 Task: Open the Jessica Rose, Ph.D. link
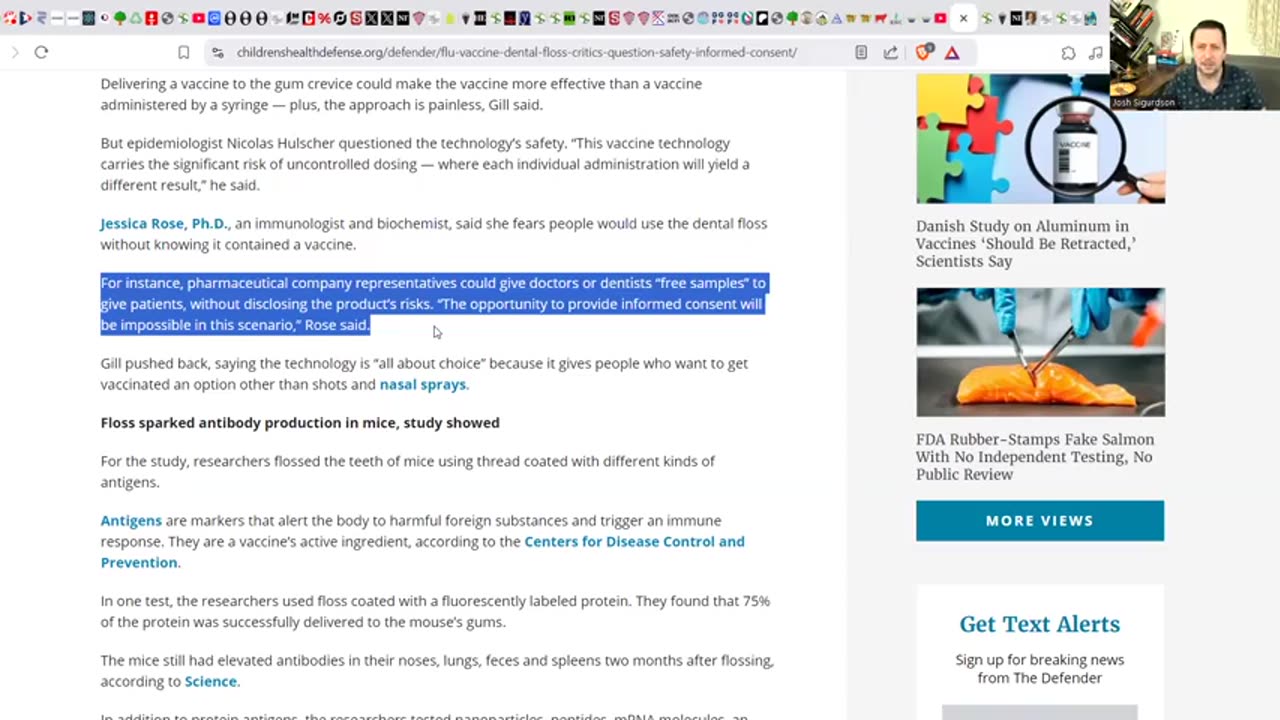pyautogui.click(x=164, y=223)
